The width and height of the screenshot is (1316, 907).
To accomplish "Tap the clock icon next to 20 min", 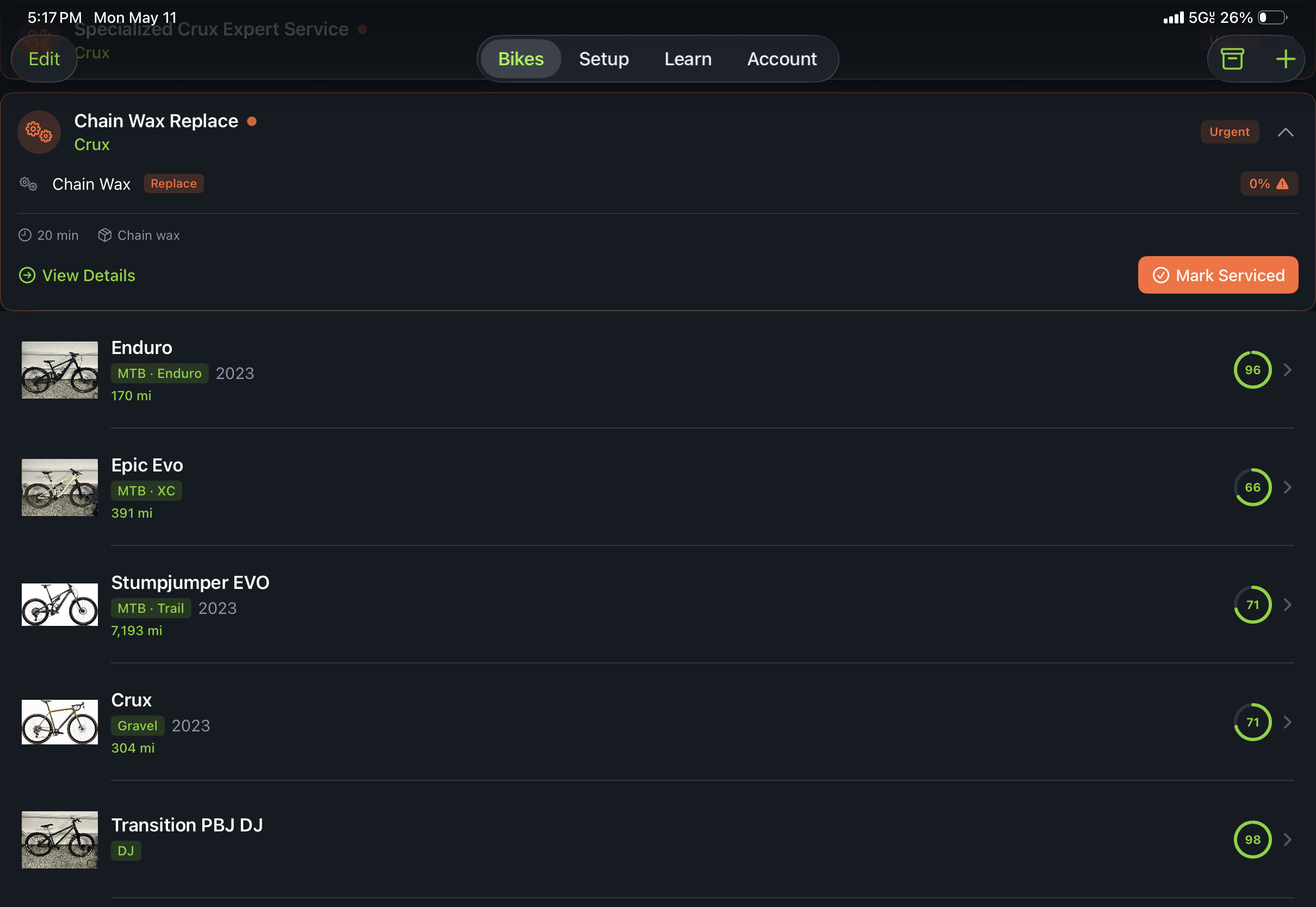I will pyautogui.click(x=25, y=235).
